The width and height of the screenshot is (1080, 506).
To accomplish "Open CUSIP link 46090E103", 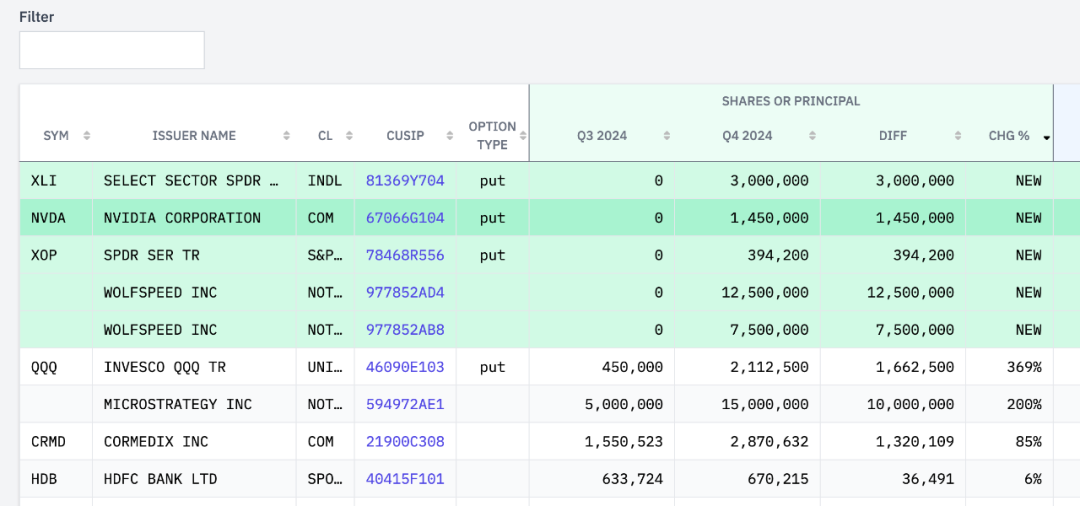I will (x=405, y=367).
